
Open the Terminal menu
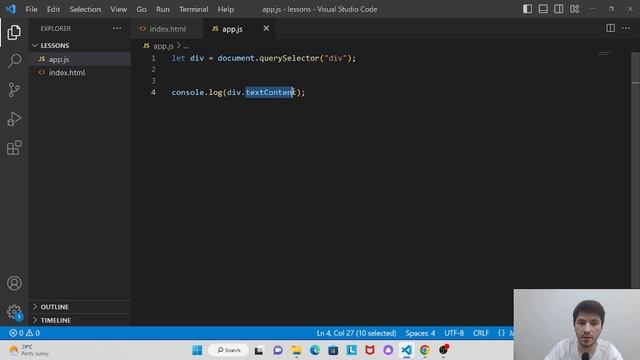click(193, 9)
